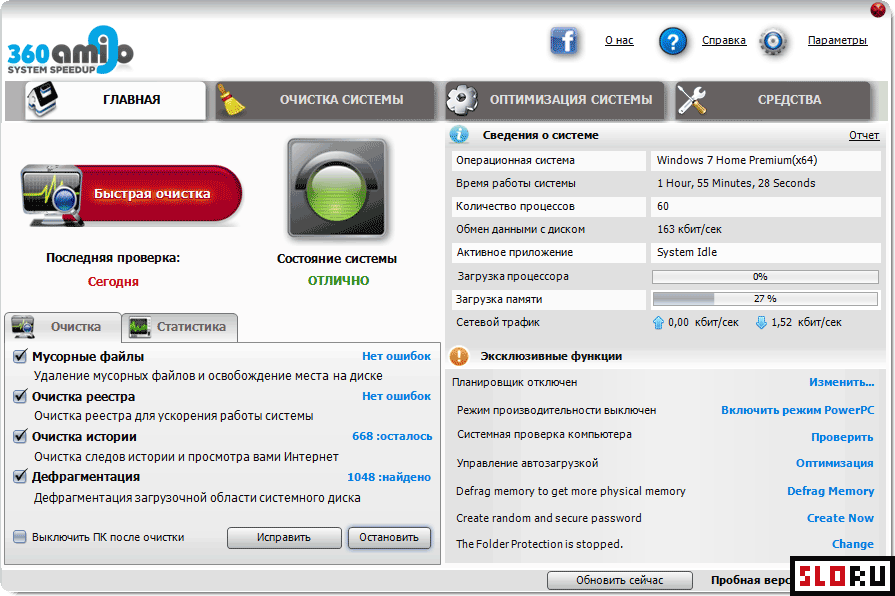Click Нет ошибок next to Мусорные файлы
This screenshot has height=596, width=895.
coord(397,356)
